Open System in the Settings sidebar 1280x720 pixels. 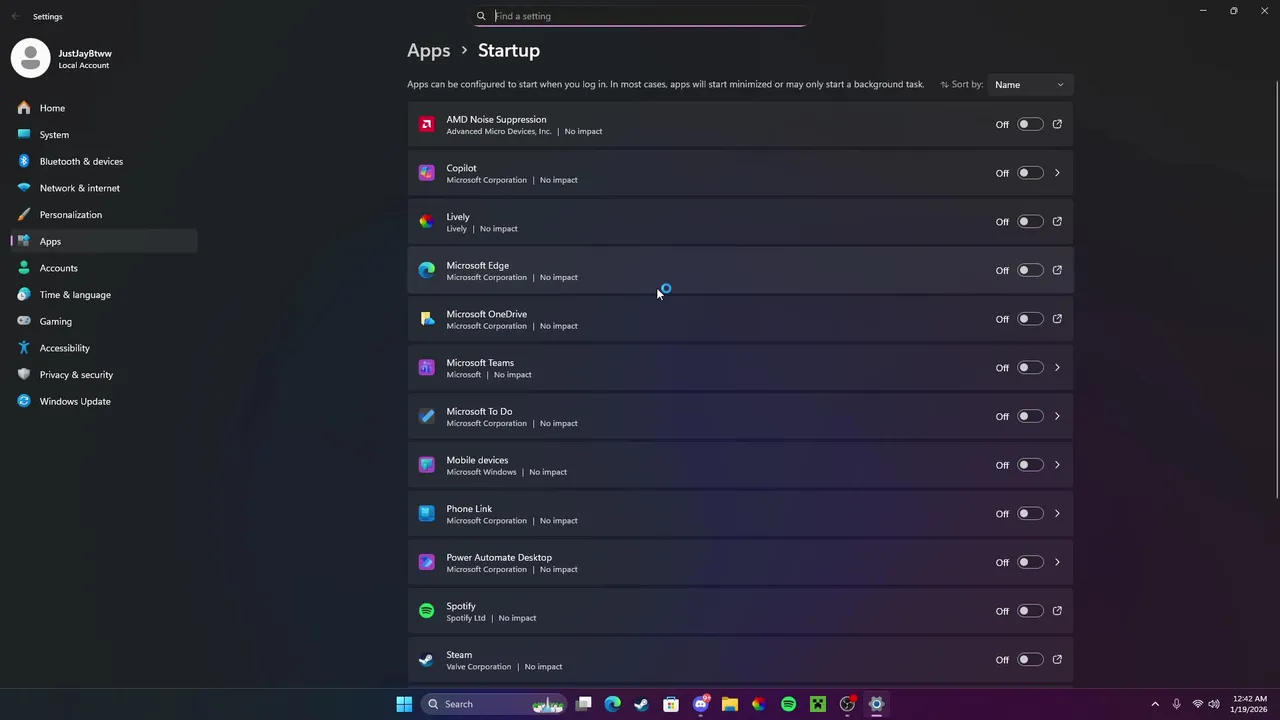tap(104, 135)
